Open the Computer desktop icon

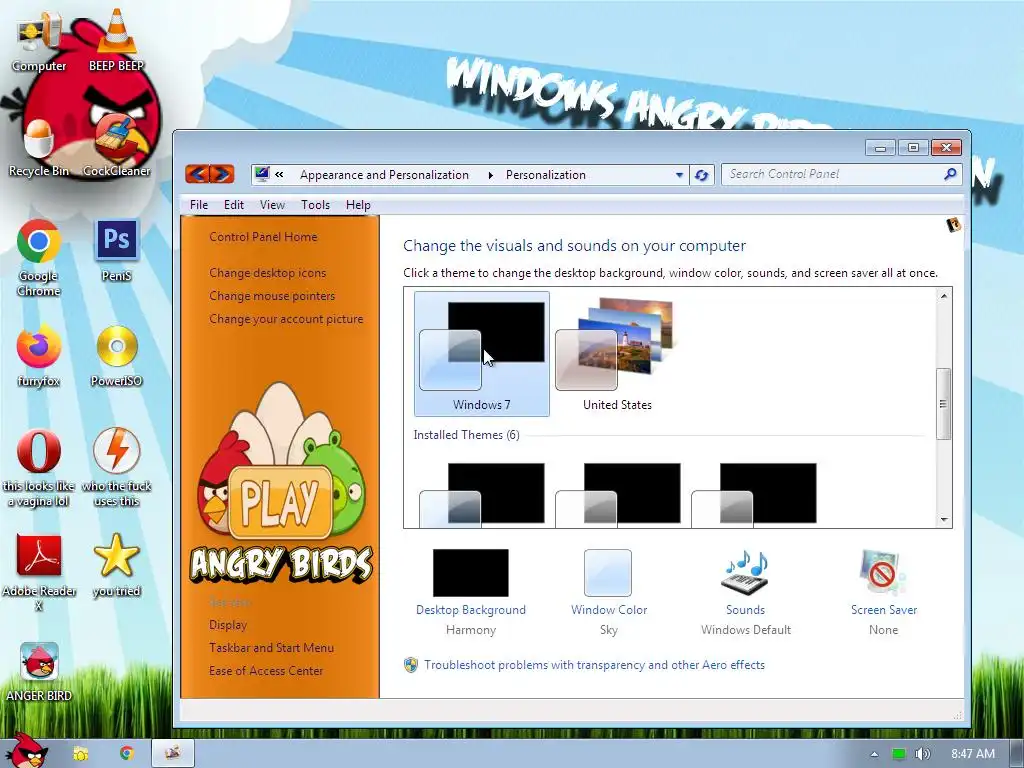39,42
